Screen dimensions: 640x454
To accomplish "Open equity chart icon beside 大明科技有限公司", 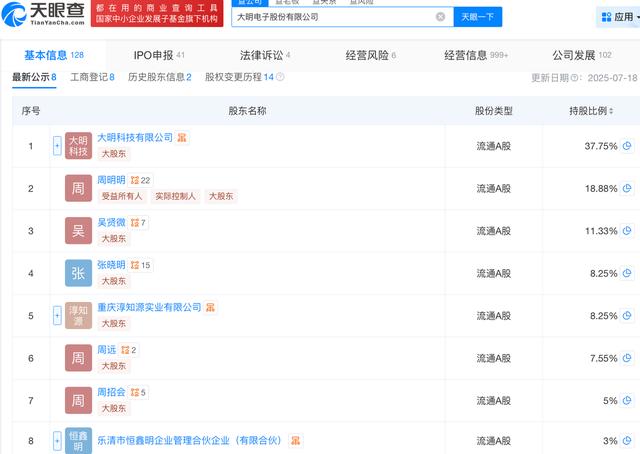I will pyautogui.click(x=182, y=138).
